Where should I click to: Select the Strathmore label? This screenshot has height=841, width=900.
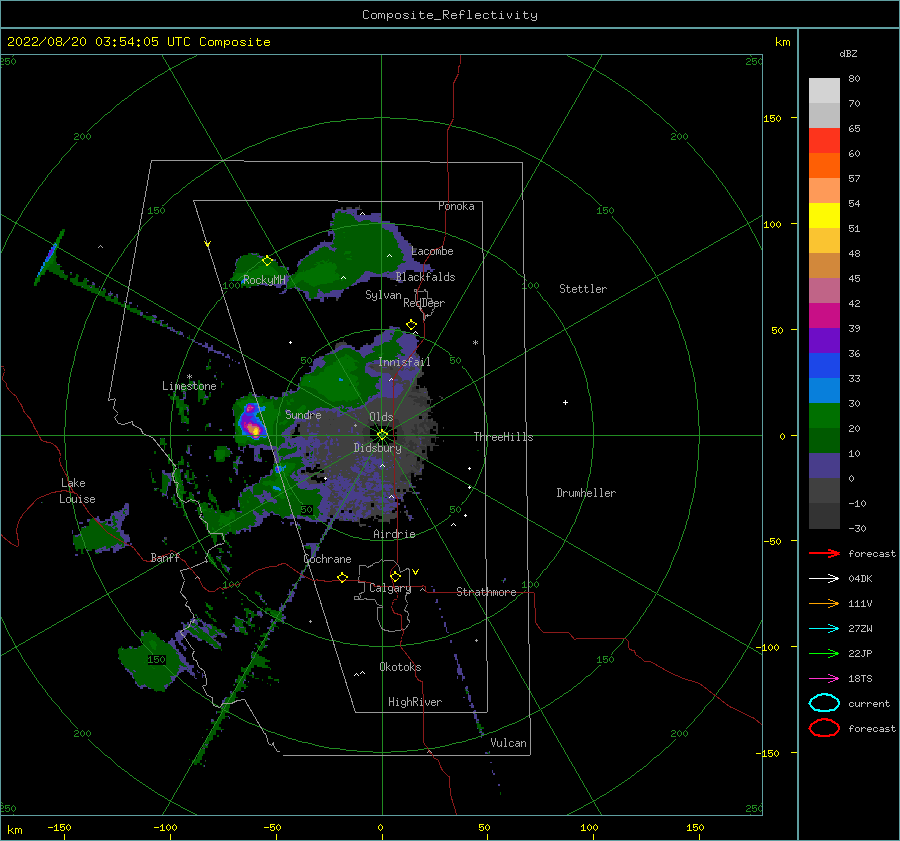pyautogui.click(x=486, y=592)
